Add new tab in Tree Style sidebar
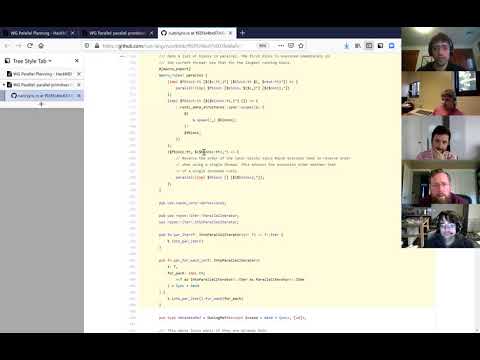This screenshot has width=480, height=360. [x=41, y=104]
